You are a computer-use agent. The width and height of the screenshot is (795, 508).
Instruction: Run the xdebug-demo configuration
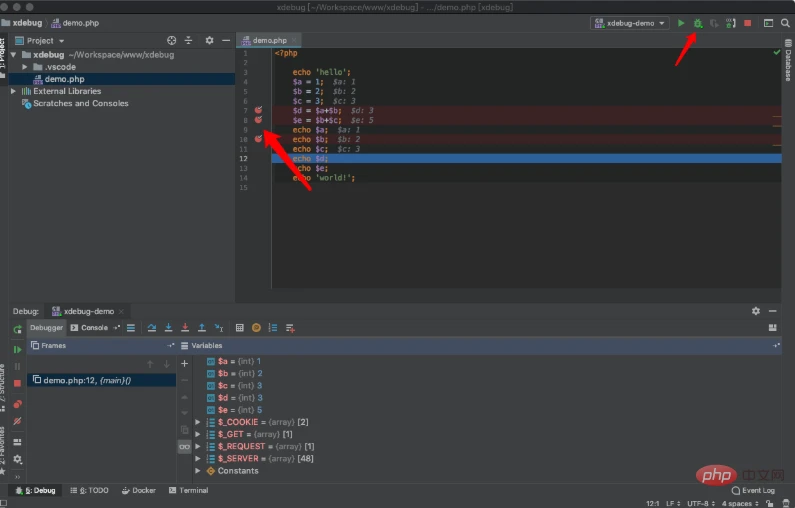pyautogui.click(x=681, y=23)
